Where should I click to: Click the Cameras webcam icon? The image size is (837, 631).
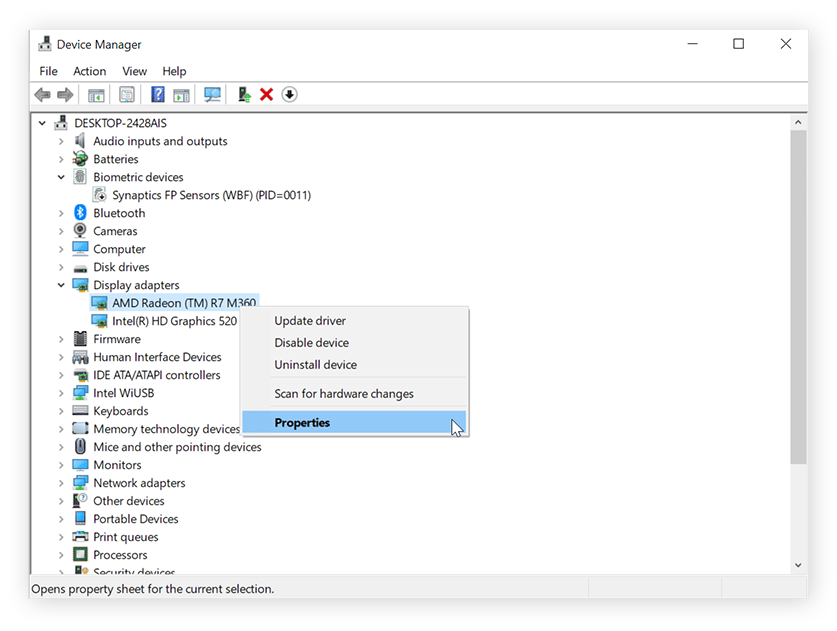click(80, 231)
